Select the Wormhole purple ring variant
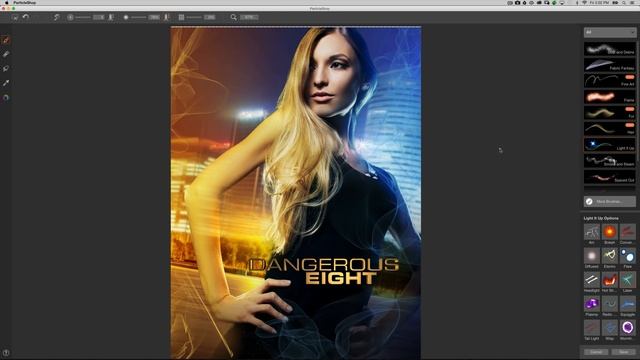Screen dimensions: 640x360 (627, 328)
